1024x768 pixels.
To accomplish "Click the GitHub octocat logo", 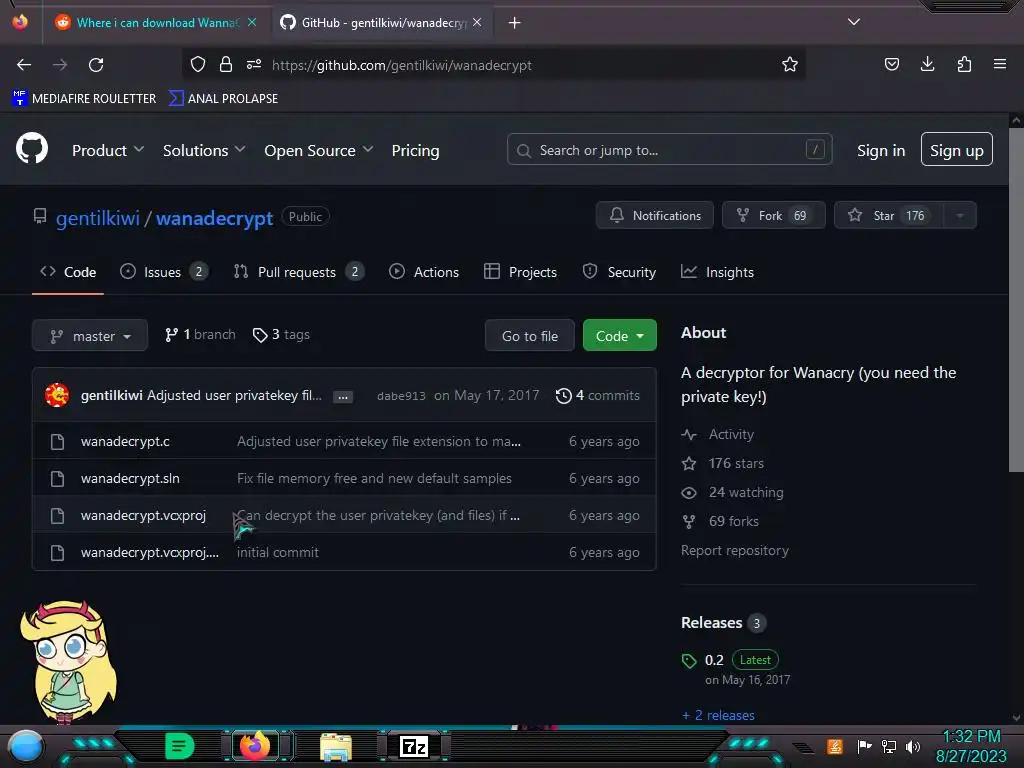I will 32,148.
